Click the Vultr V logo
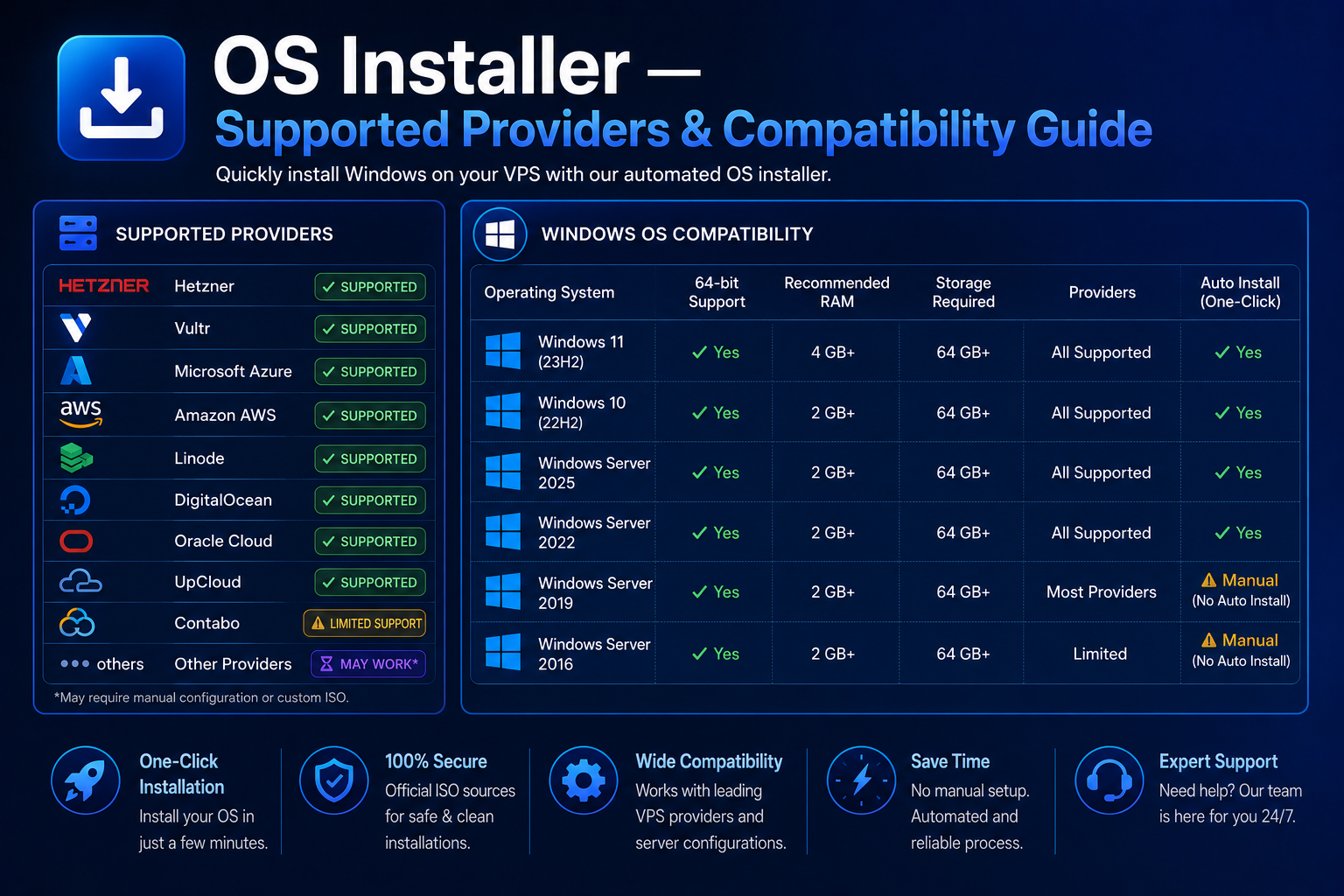This screenshot has width=1344, height=896. (76, 328)
